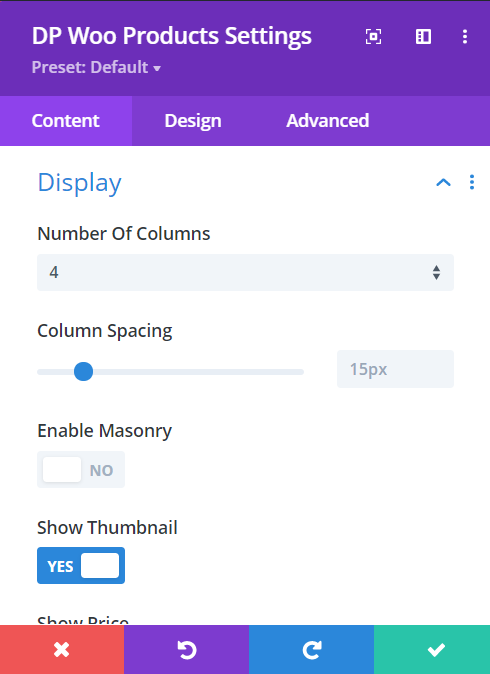This screenshot has height=674, width=490.
Task: Collapse the Display section chevron
Action: click(x=443, y=182)
